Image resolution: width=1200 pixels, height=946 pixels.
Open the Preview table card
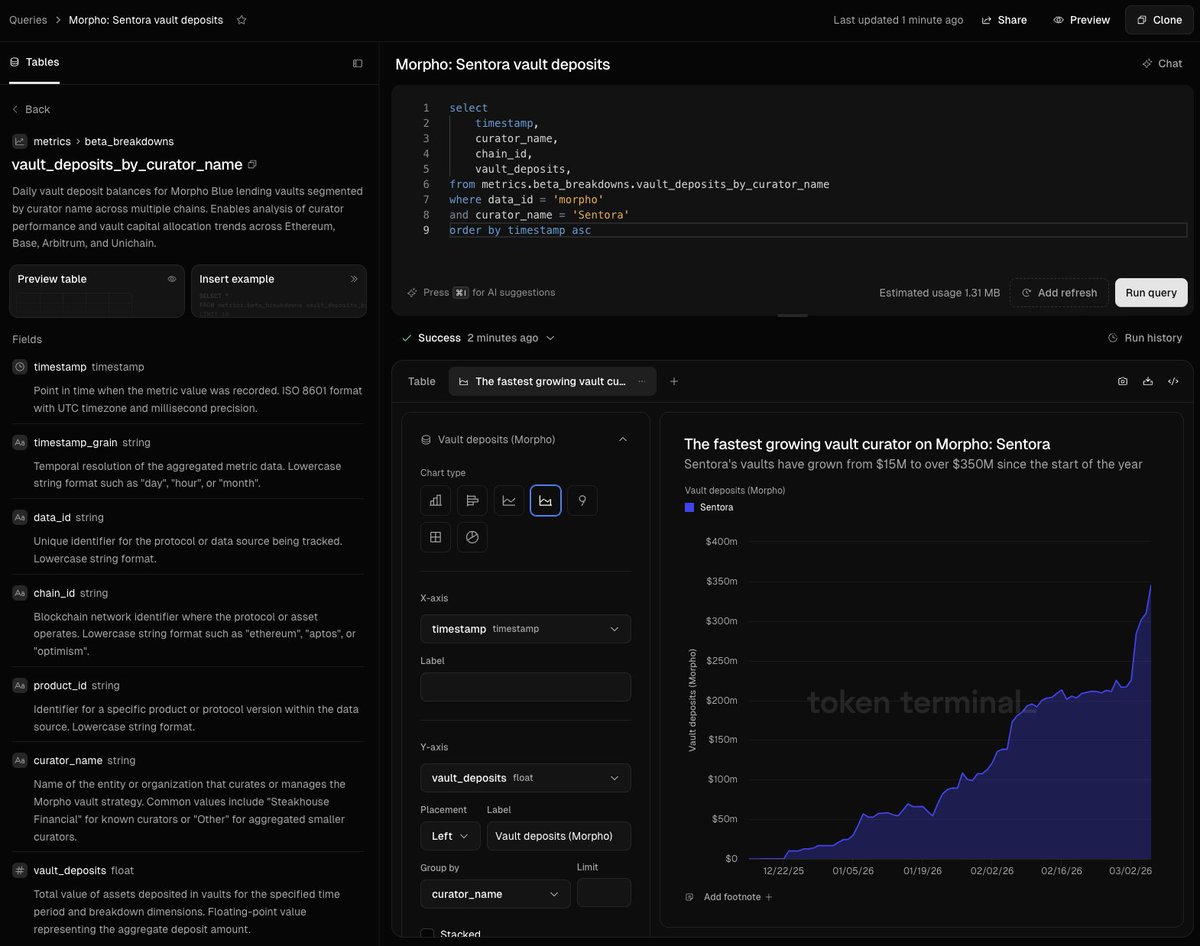pyautogui.click(x=96, y=291)
